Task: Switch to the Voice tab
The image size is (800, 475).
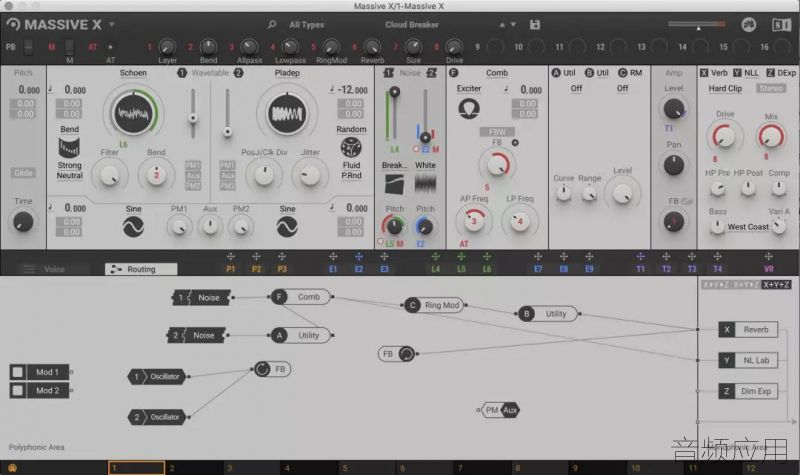Action: point(54,269)
